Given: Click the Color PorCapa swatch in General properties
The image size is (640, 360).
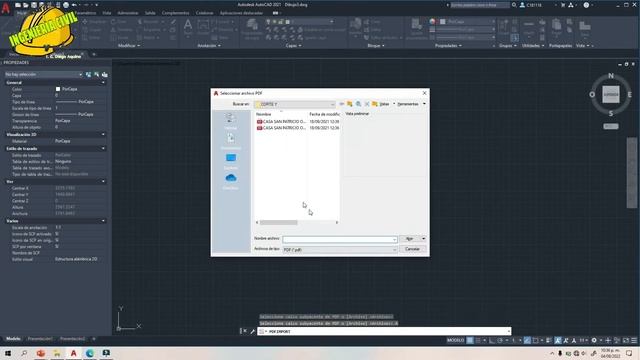Looking at the screenshot, I should 58,89.
